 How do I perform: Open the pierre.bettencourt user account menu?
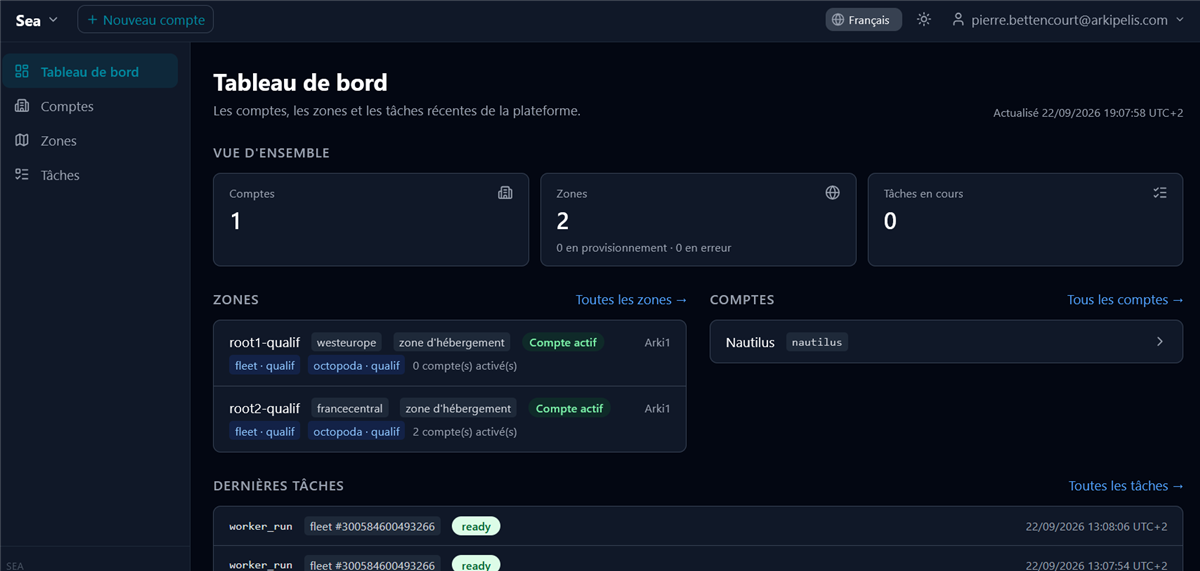click(x=1068, y=20)
